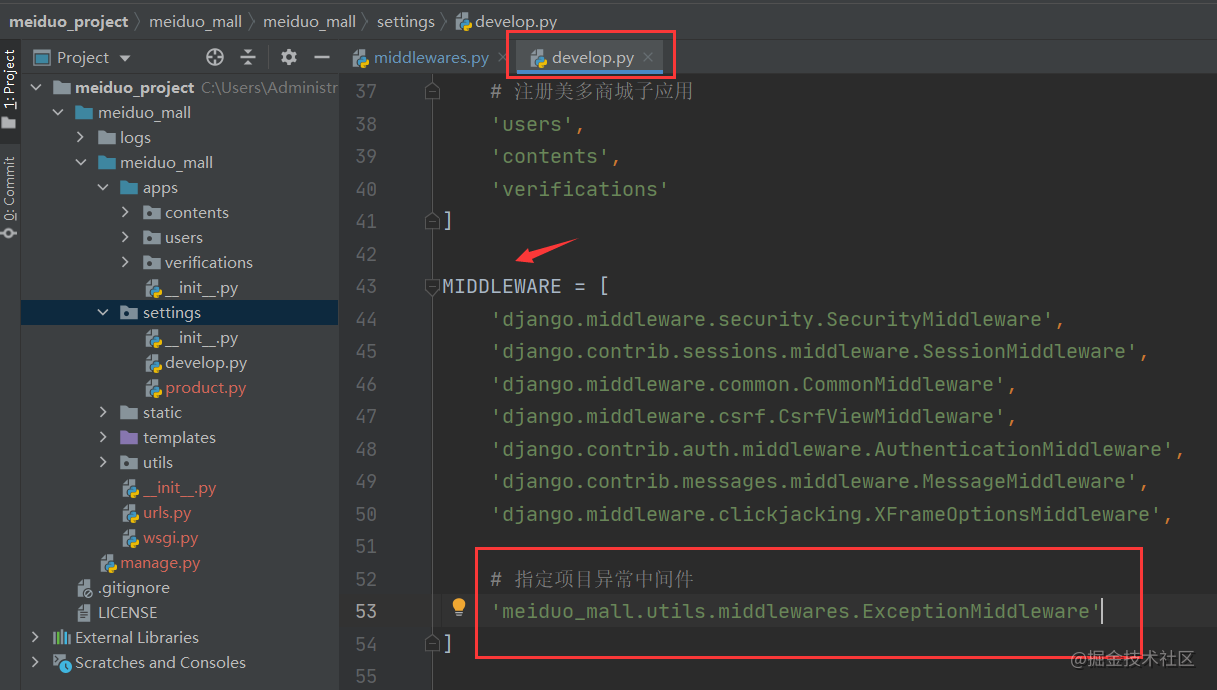Fold the MIDDLEWARE list at line 43
Viewport: 1217px width, 690px height.
[432, 287]
